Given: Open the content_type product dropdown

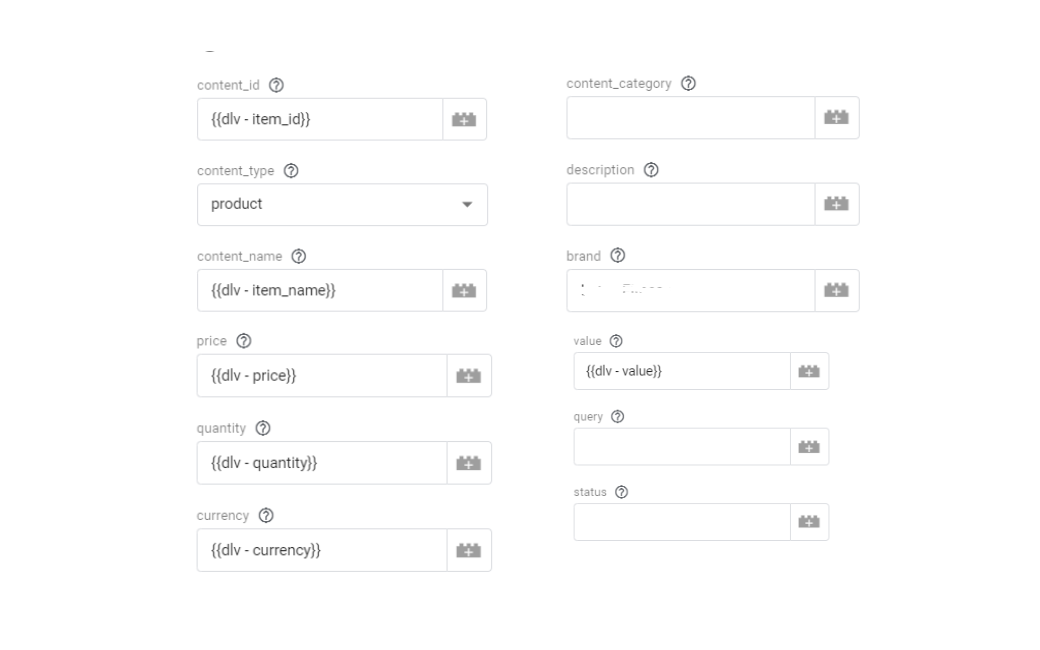Looking at the screenshot, I should [x=342, y=204].
